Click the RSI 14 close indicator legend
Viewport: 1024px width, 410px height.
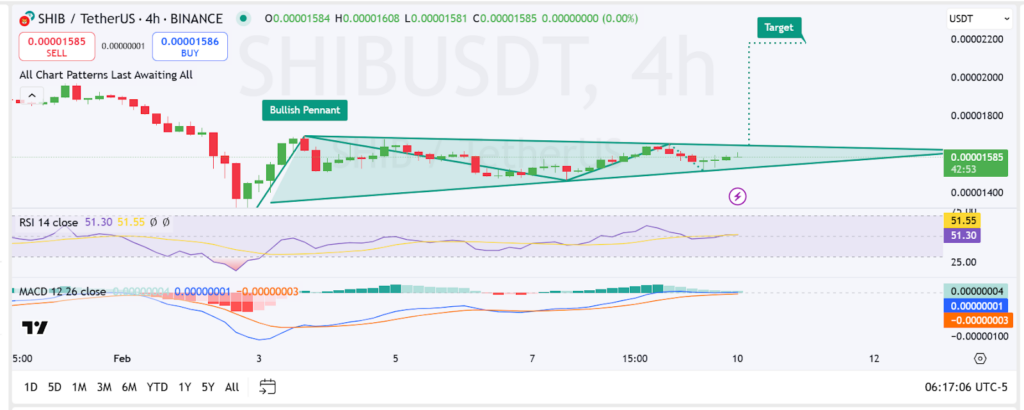(x=48, y=223)
